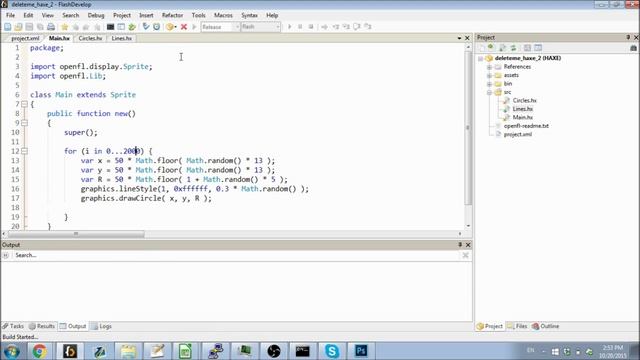Click the debug Continue arrow icon

pyautogui.click(x=289, y=27)
